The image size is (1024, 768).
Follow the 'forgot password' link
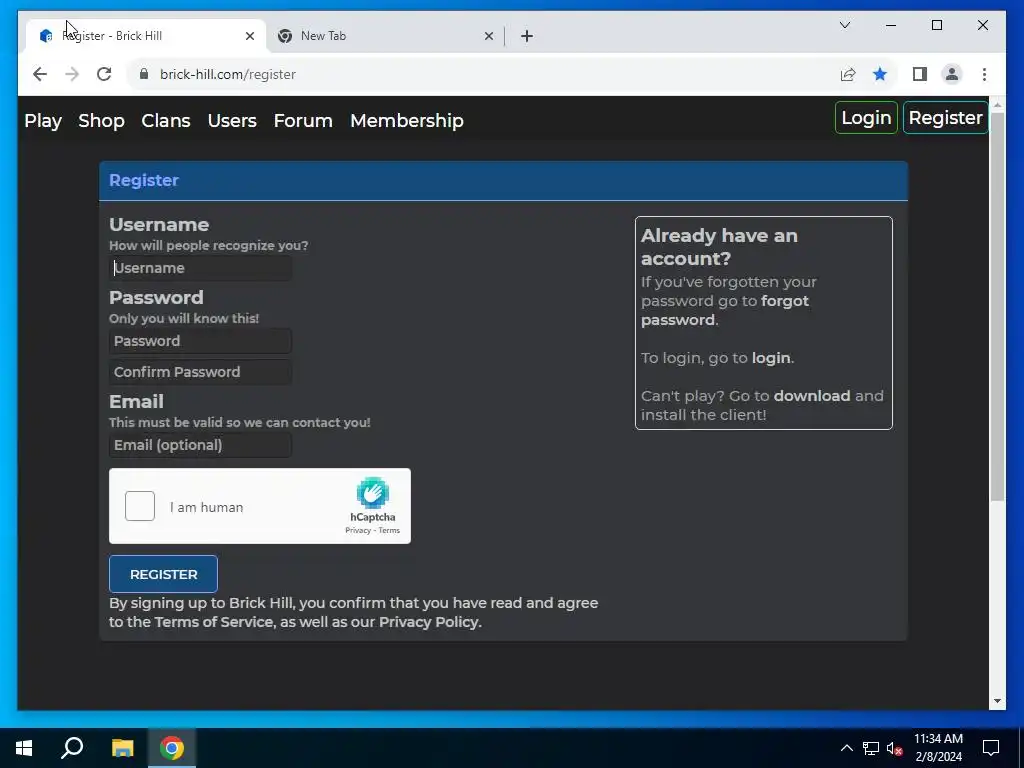pyautogui.click(x=725, y=310)
